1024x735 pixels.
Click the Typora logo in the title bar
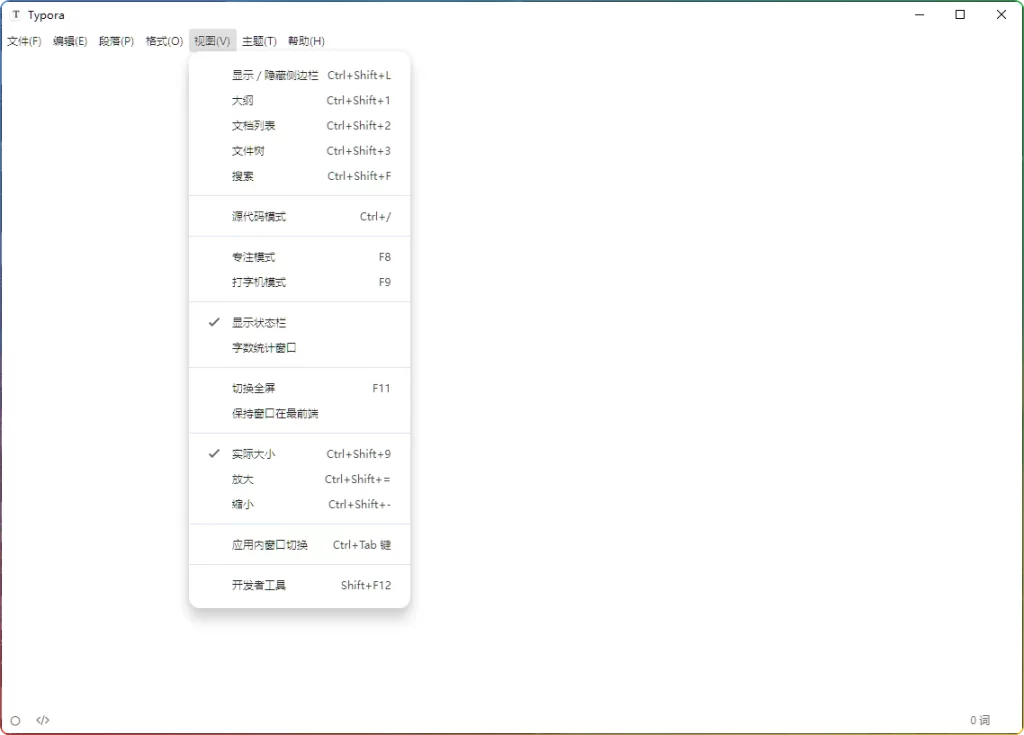(14, 14)
